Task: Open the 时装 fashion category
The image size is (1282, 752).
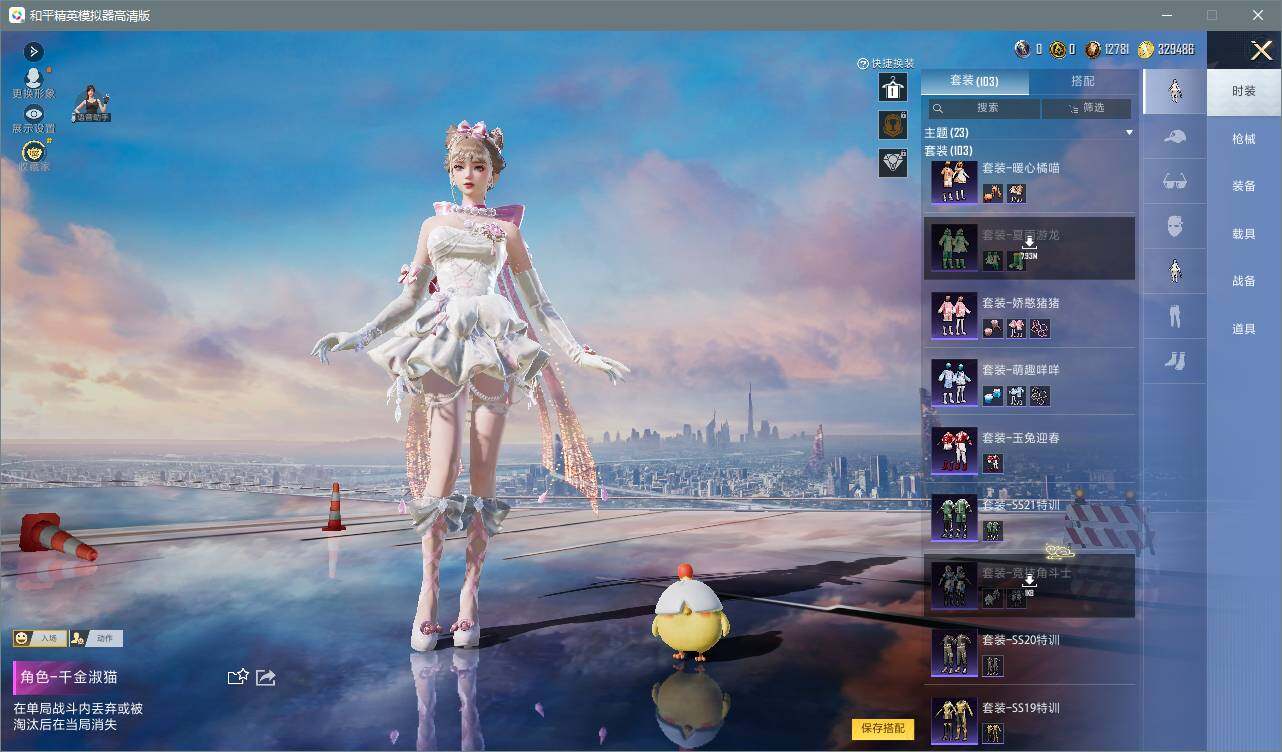Action: [x=1244, y=91]
